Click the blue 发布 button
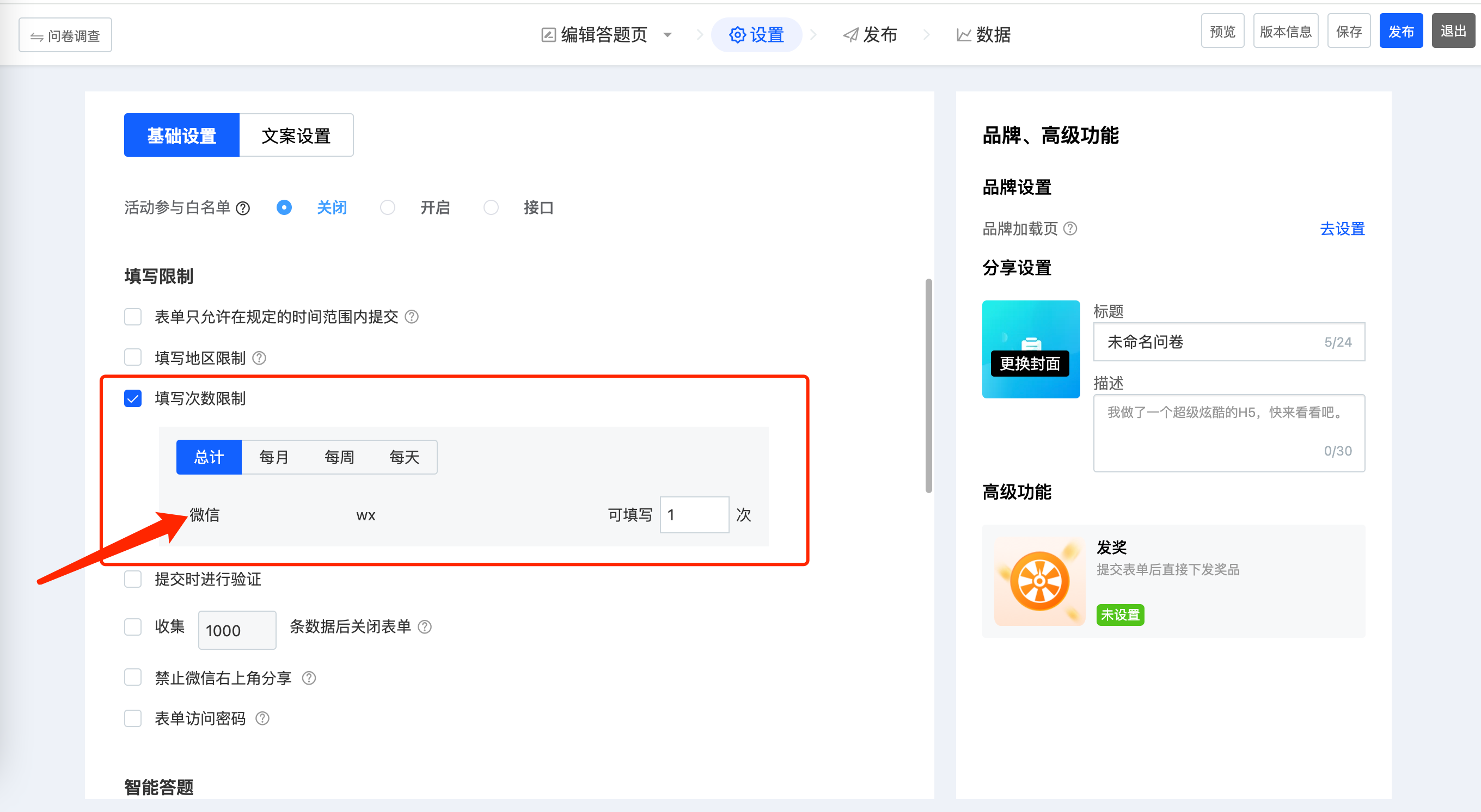This screenshot has width=1481, height=812. click(1400, 31)
